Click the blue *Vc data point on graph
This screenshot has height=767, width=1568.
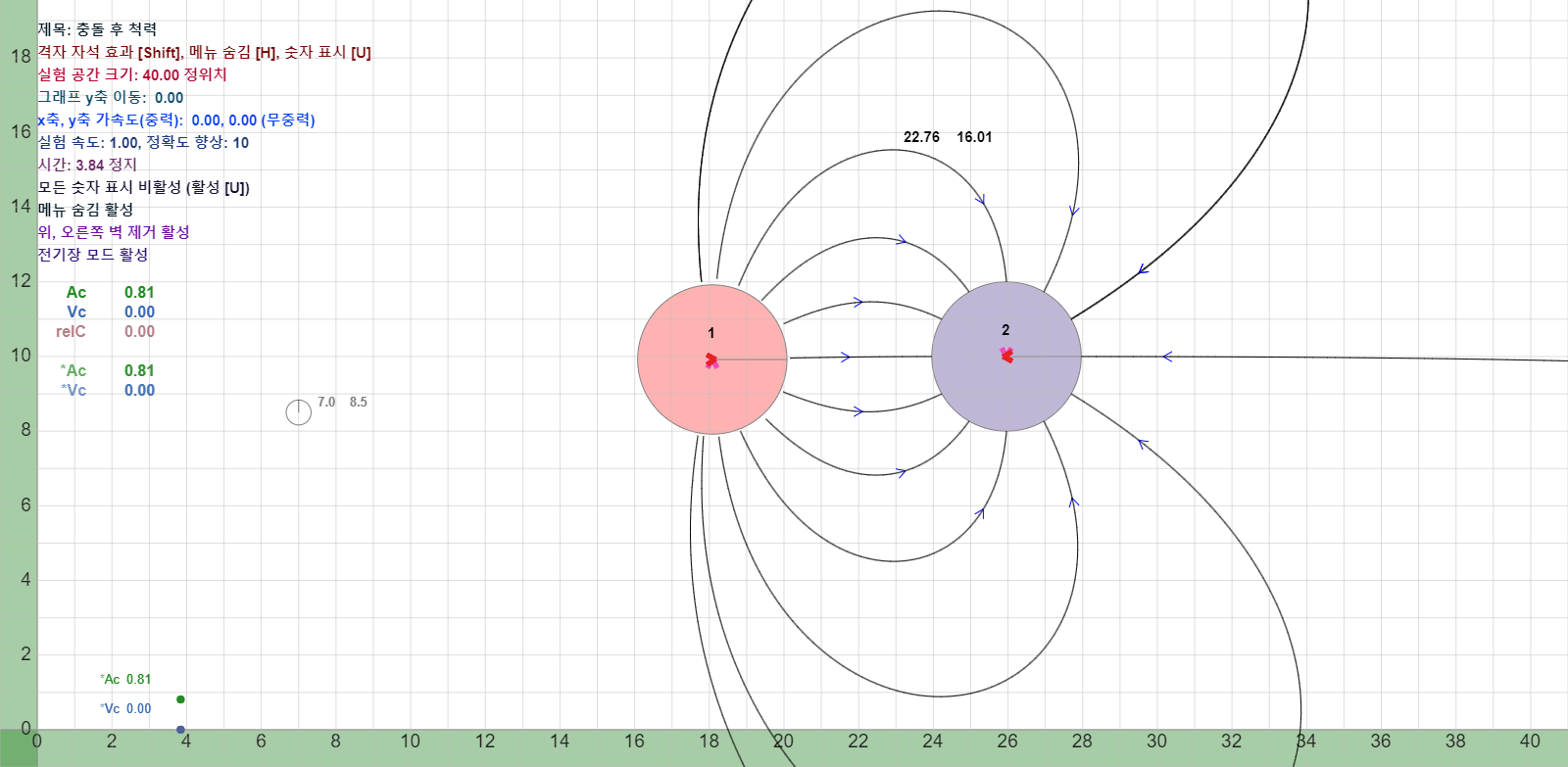click(x=180, y=730)
